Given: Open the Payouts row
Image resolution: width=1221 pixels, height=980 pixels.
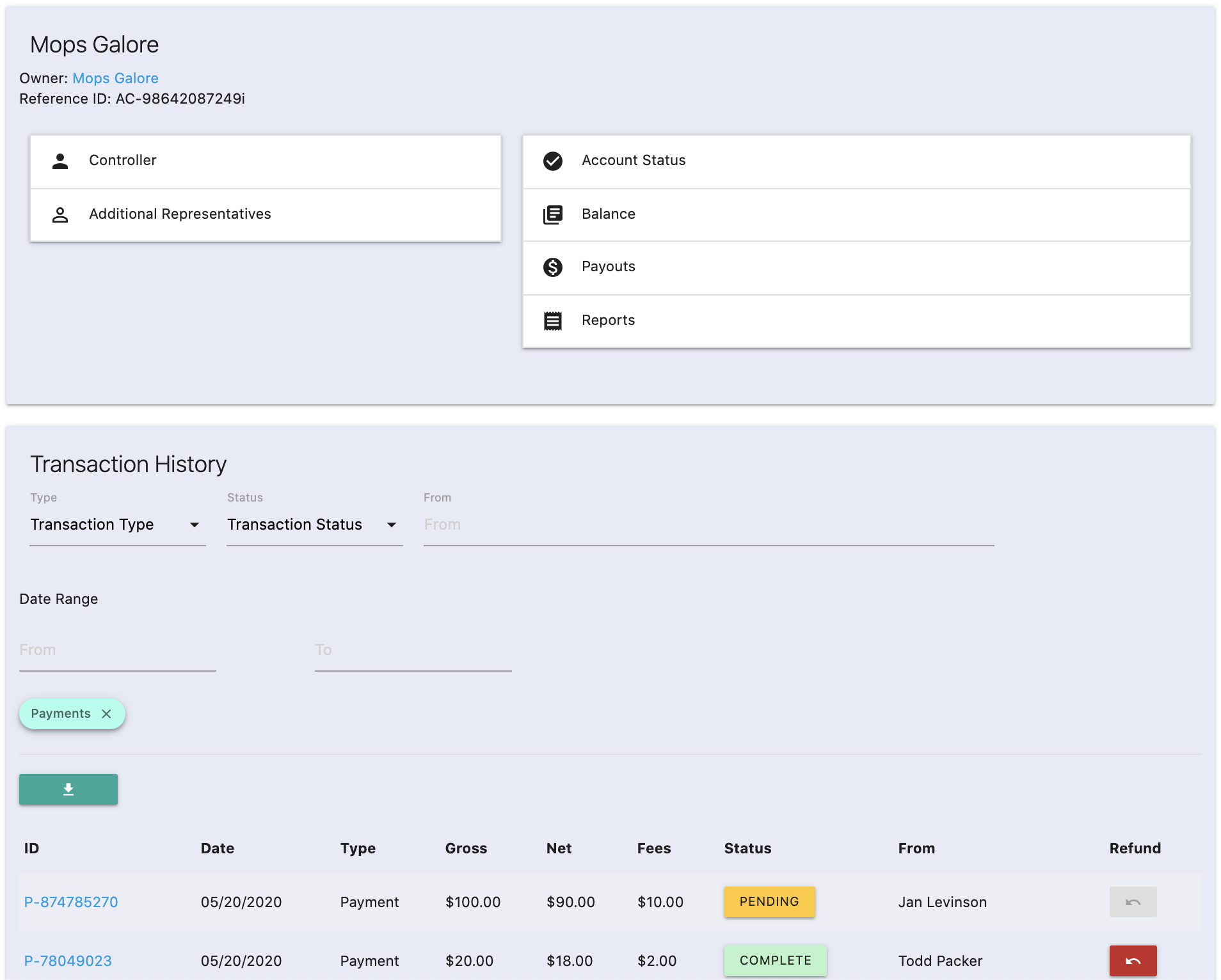Looking at the screenshot, I should [x=857, y=267].
